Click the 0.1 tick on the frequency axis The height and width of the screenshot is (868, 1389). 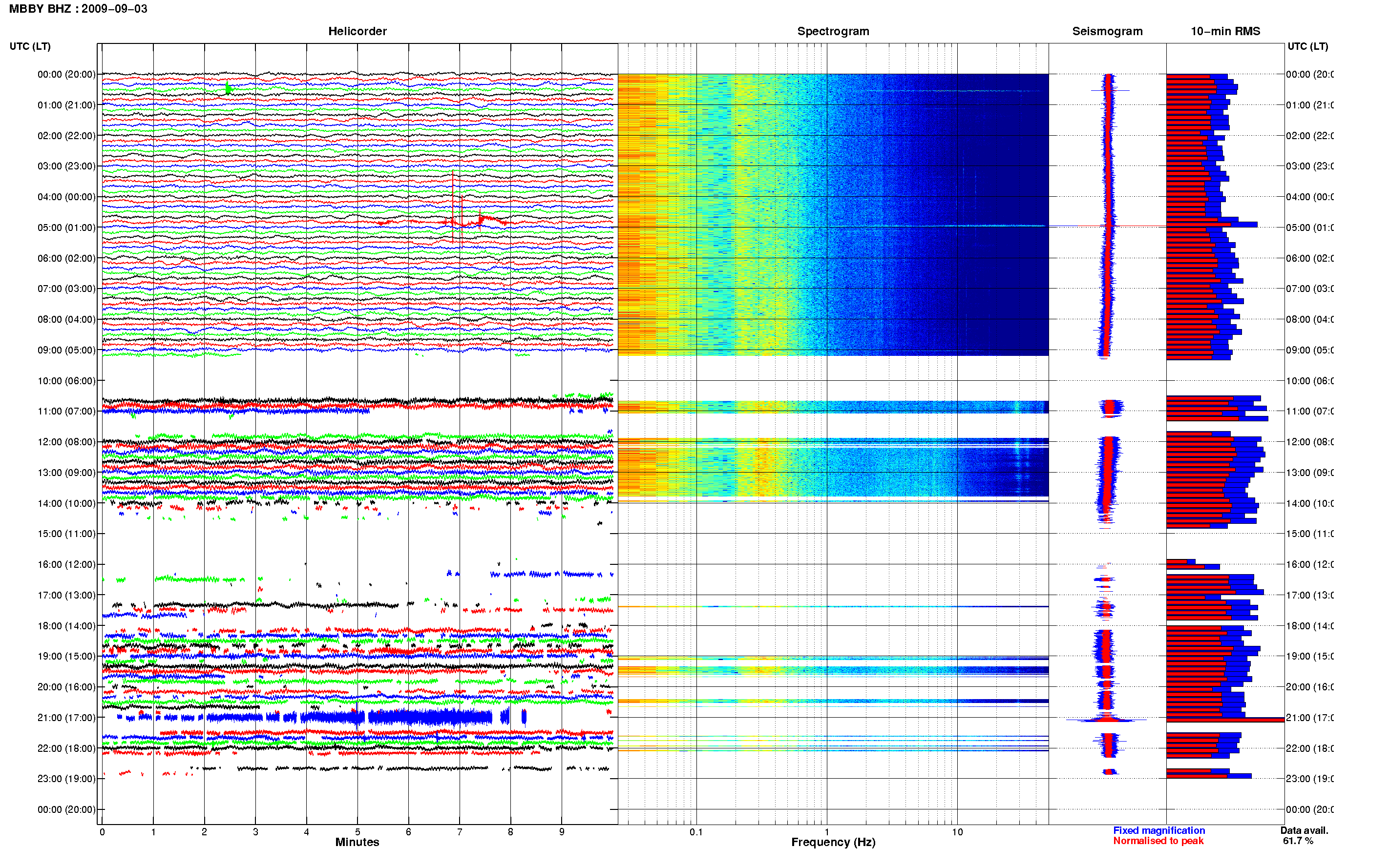click(696, 832)
